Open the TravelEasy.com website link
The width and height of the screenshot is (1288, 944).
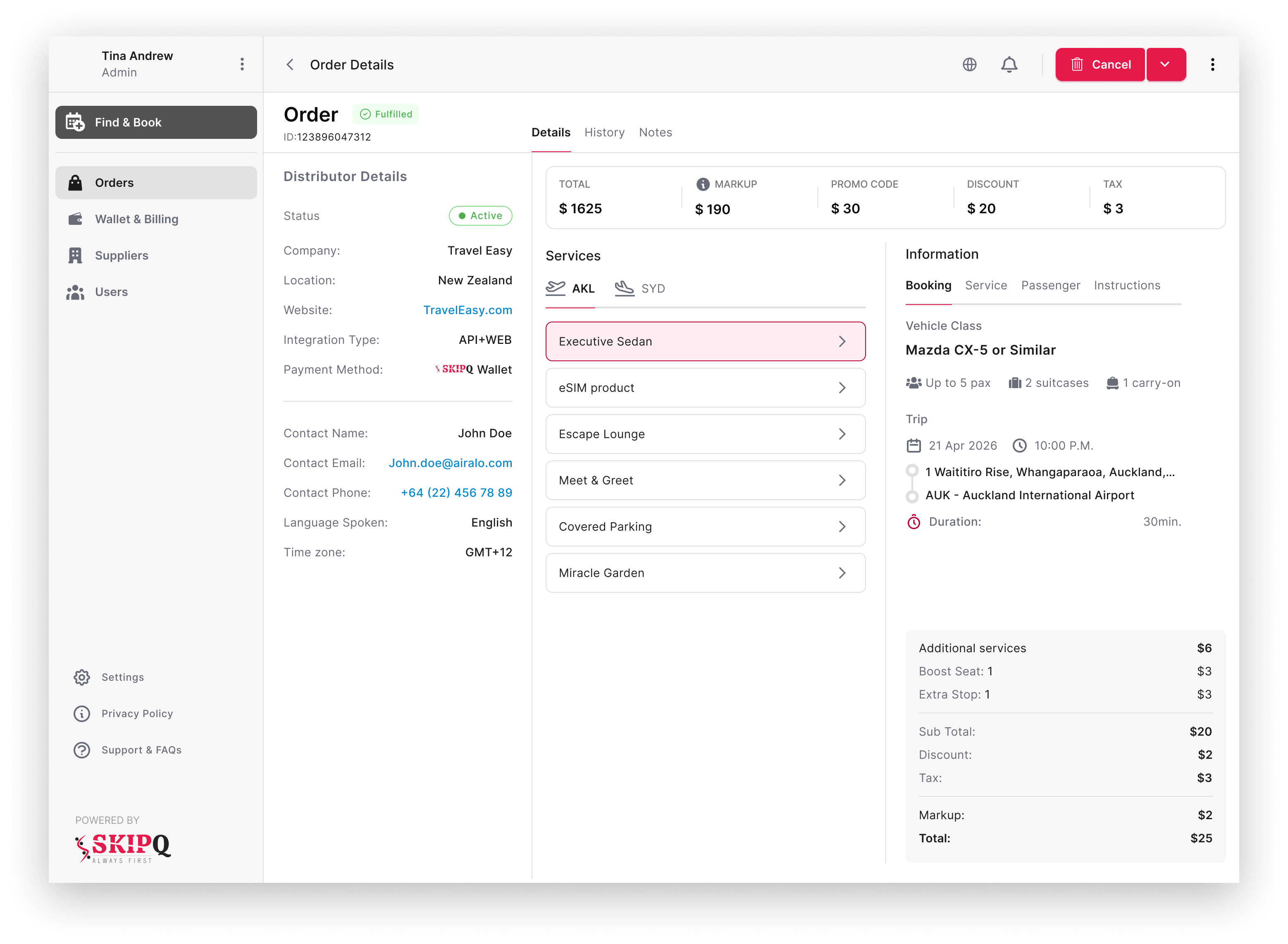(467, 310)
